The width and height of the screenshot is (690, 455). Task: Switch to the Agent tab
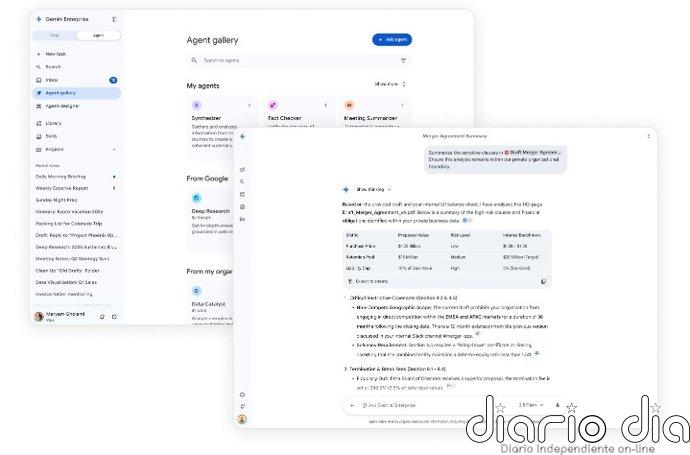coord(99,36)
